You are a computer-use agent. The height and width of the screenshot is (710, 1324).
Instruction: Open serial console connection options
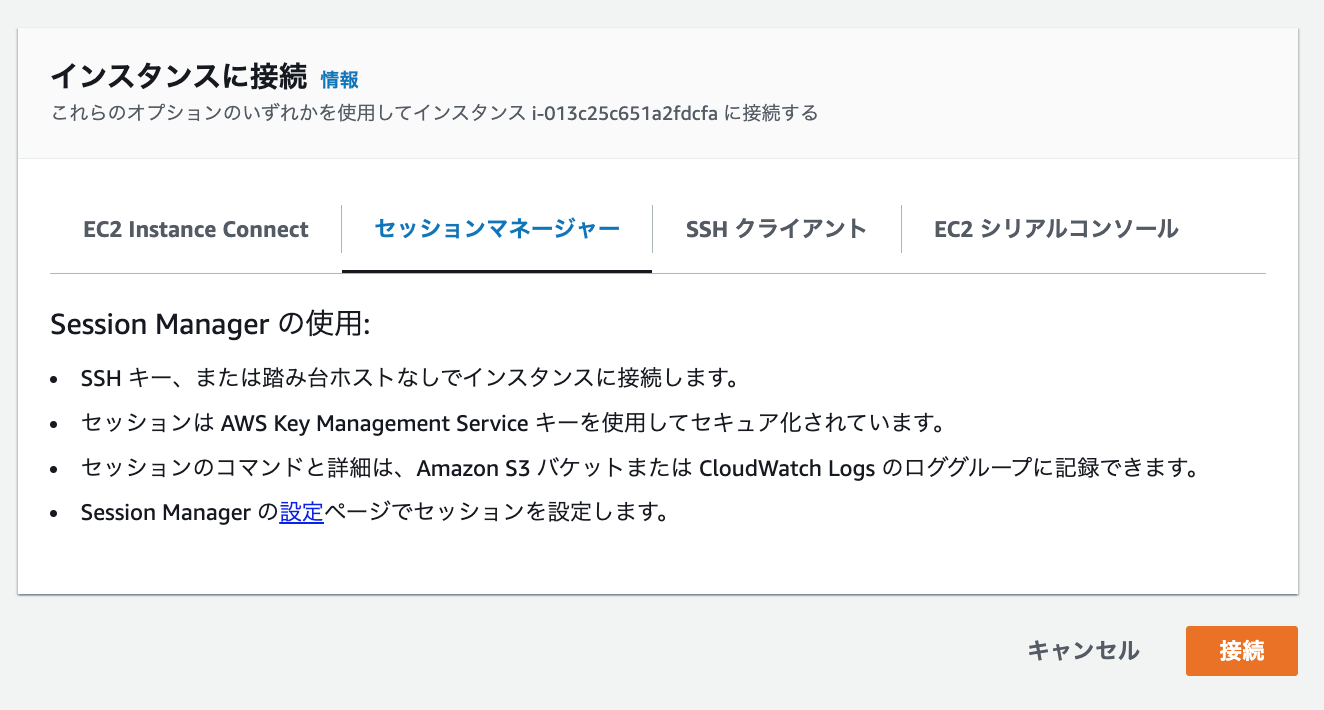(1055, 229)
